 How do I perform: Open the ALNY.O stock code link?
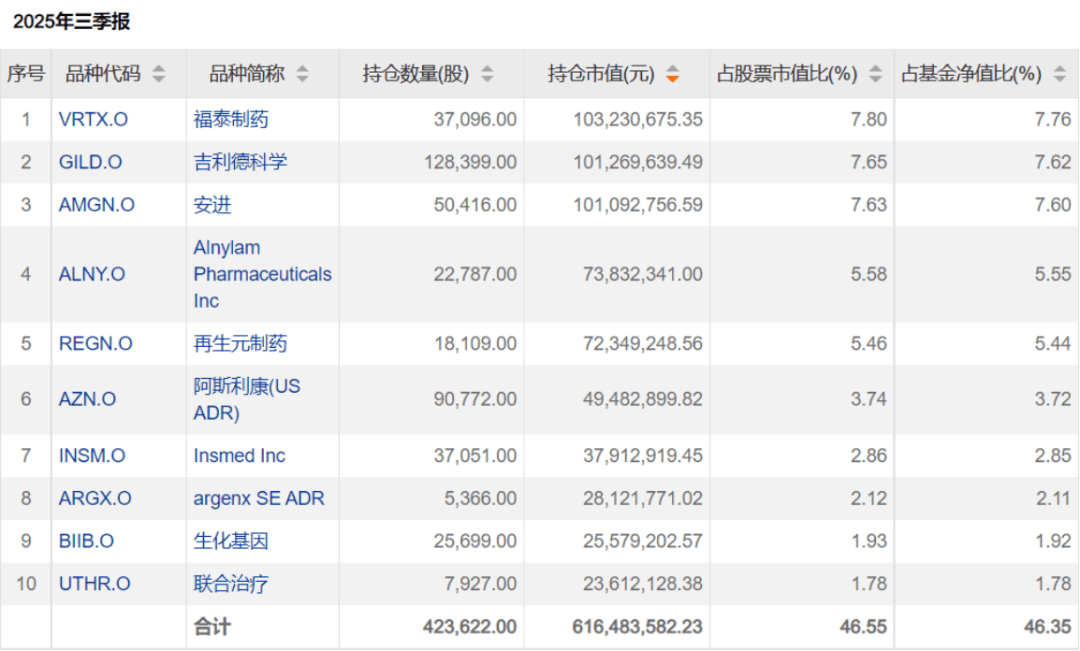[x=92, y=275]
